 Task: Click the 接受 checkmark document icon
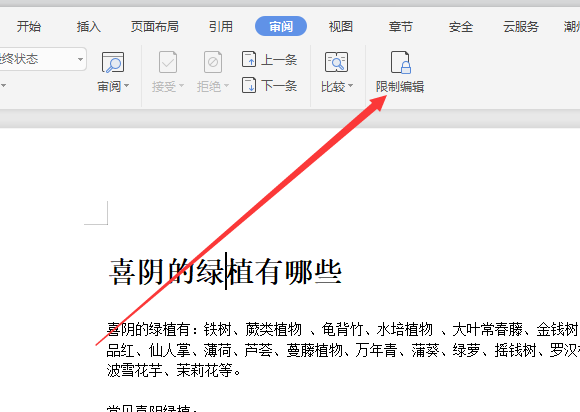click(168, 62)
